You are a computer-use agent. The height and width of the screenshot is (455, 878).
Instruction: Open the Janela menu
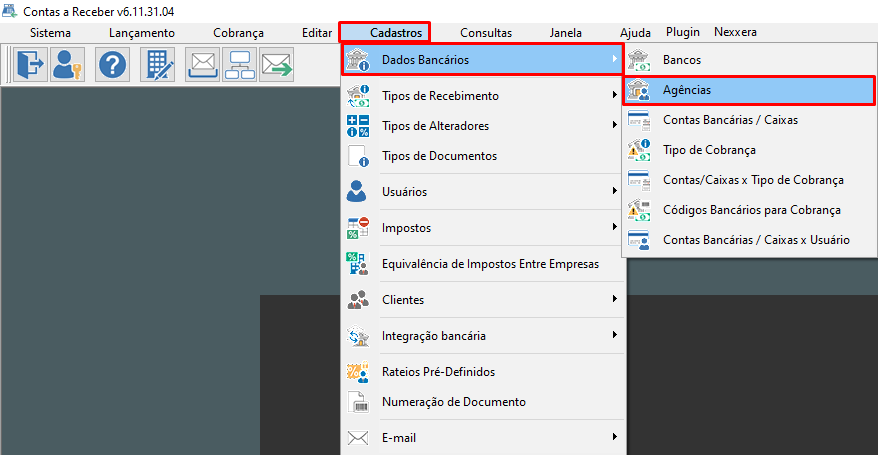tap(566, 33)
